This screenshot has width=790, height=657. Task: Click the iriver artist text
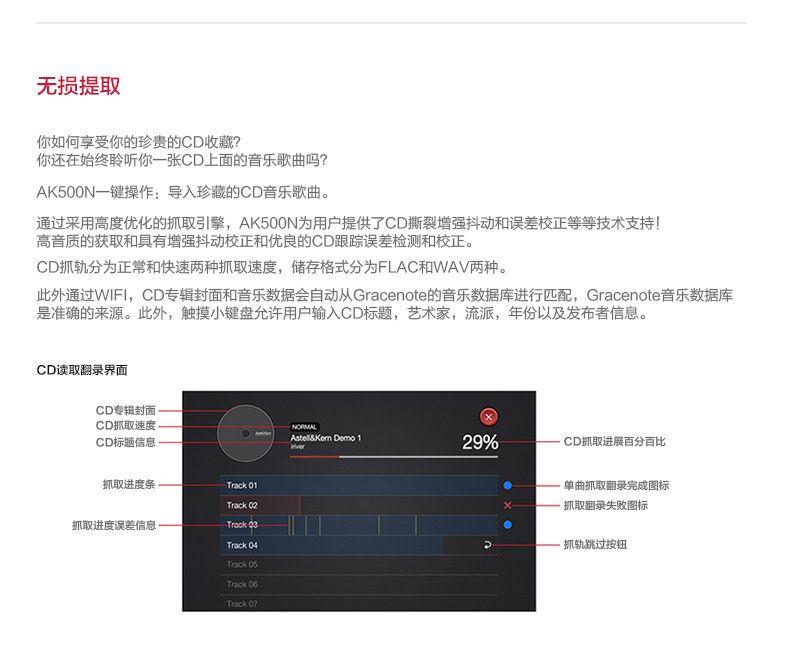coord(297,446)
